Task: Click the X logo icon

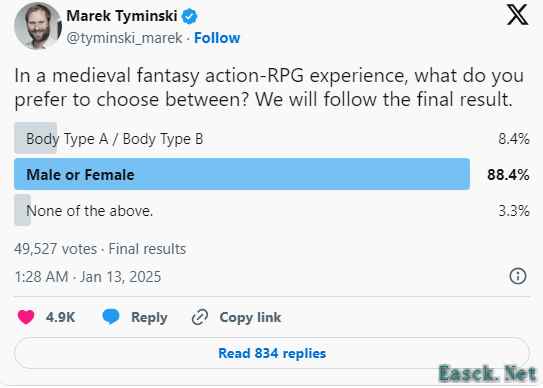Action: point(517,16)
